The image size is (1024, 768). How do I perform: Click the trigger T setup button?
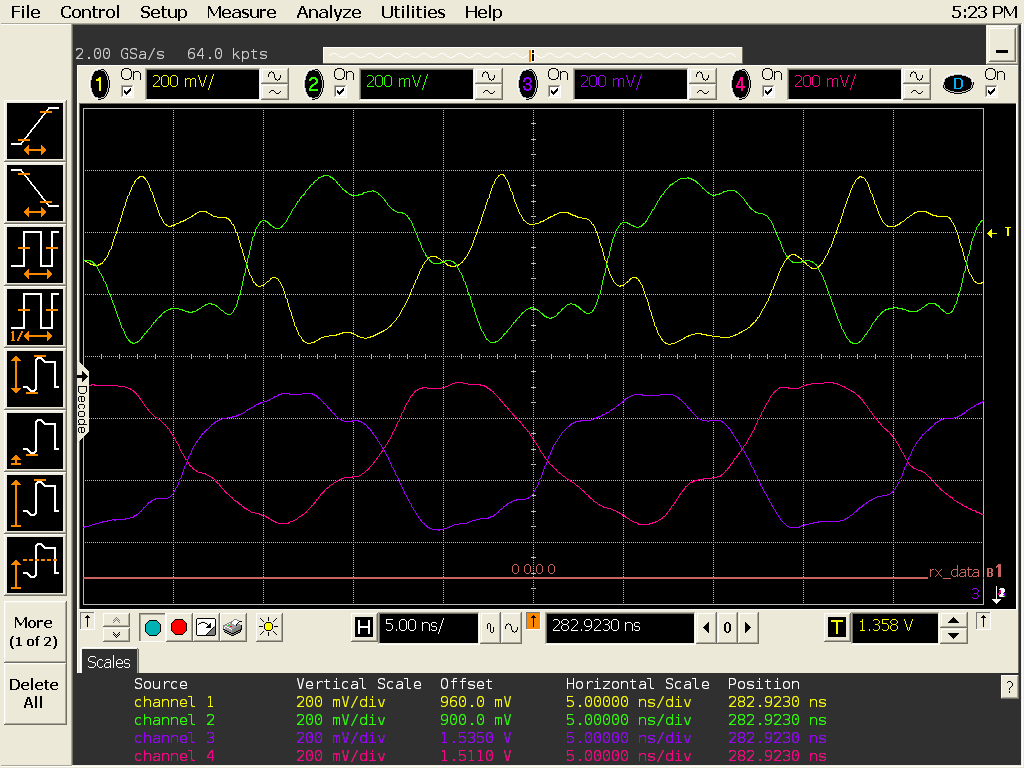point(837,628)
